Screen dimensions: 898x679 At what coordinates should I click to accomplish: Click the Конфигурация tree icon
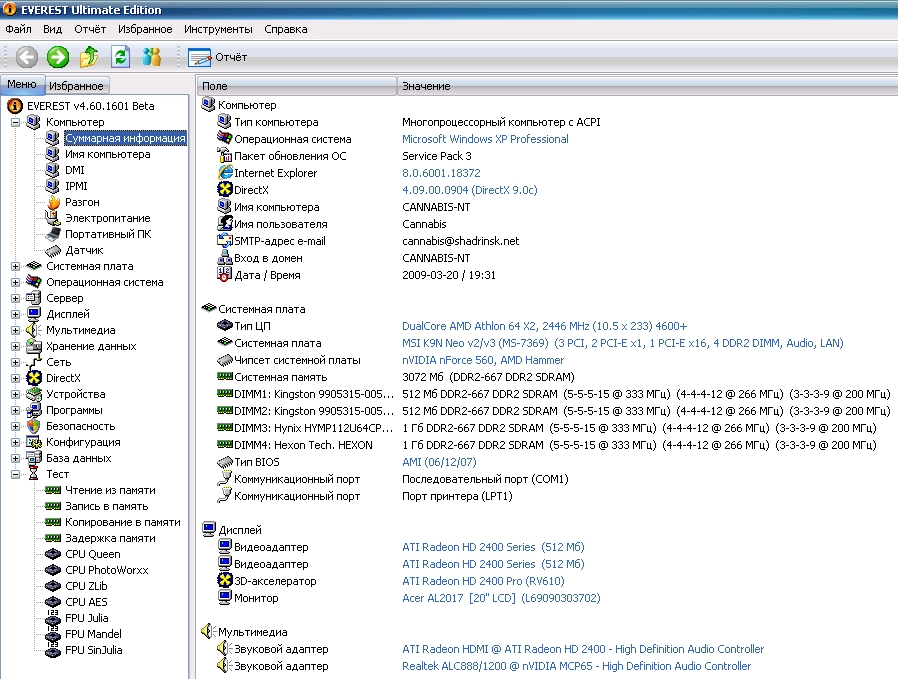[x=34, y=442]
